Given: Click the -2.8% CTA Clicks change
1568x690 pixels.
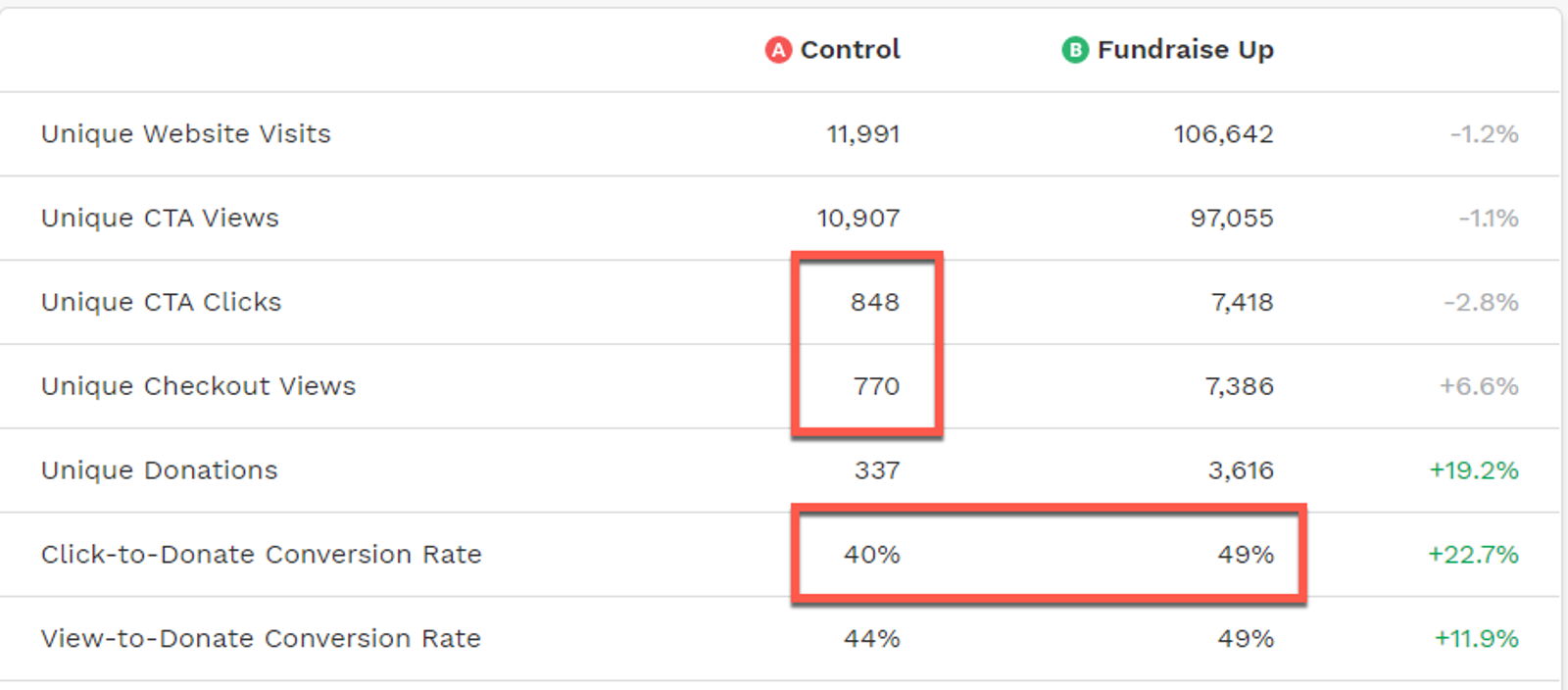Looking at the screenshot, I should (1481, 303).
